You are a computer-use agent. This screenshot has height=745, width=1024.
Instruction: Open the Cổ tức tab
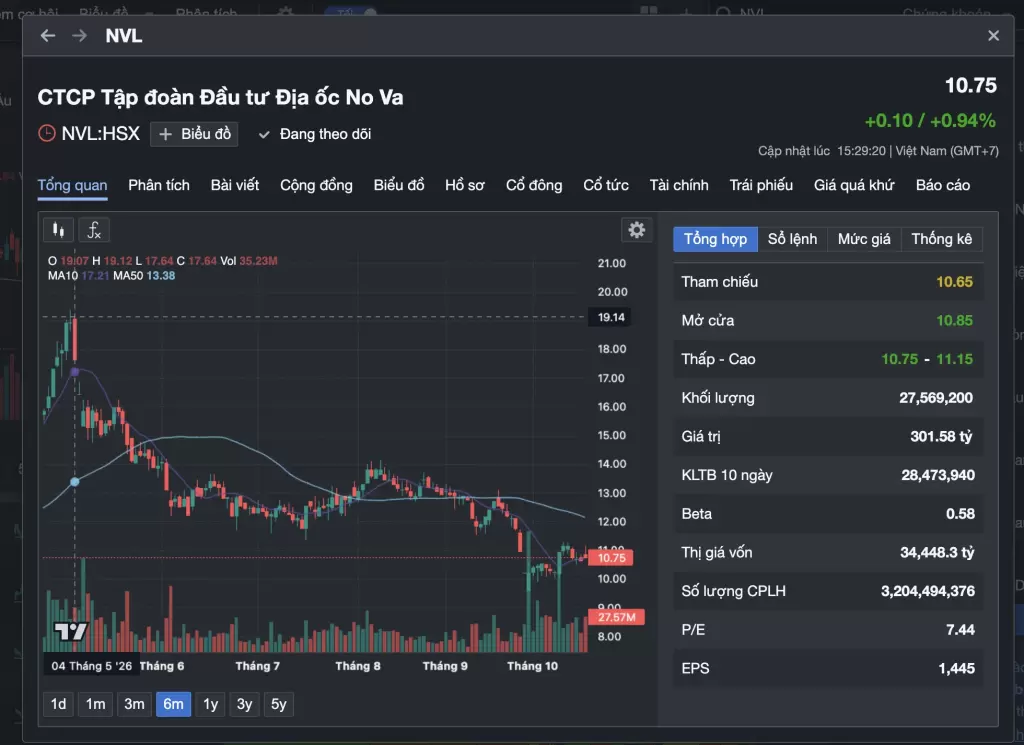coord(606,185)
